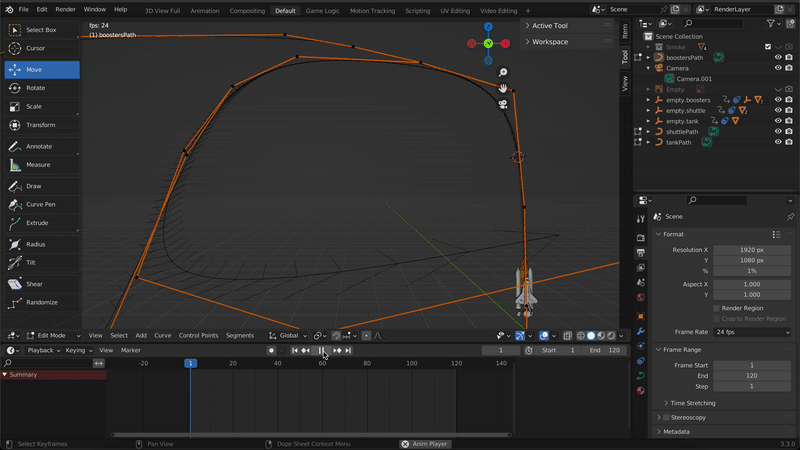Click the frame 1 playhead marker

pos(190,363)
